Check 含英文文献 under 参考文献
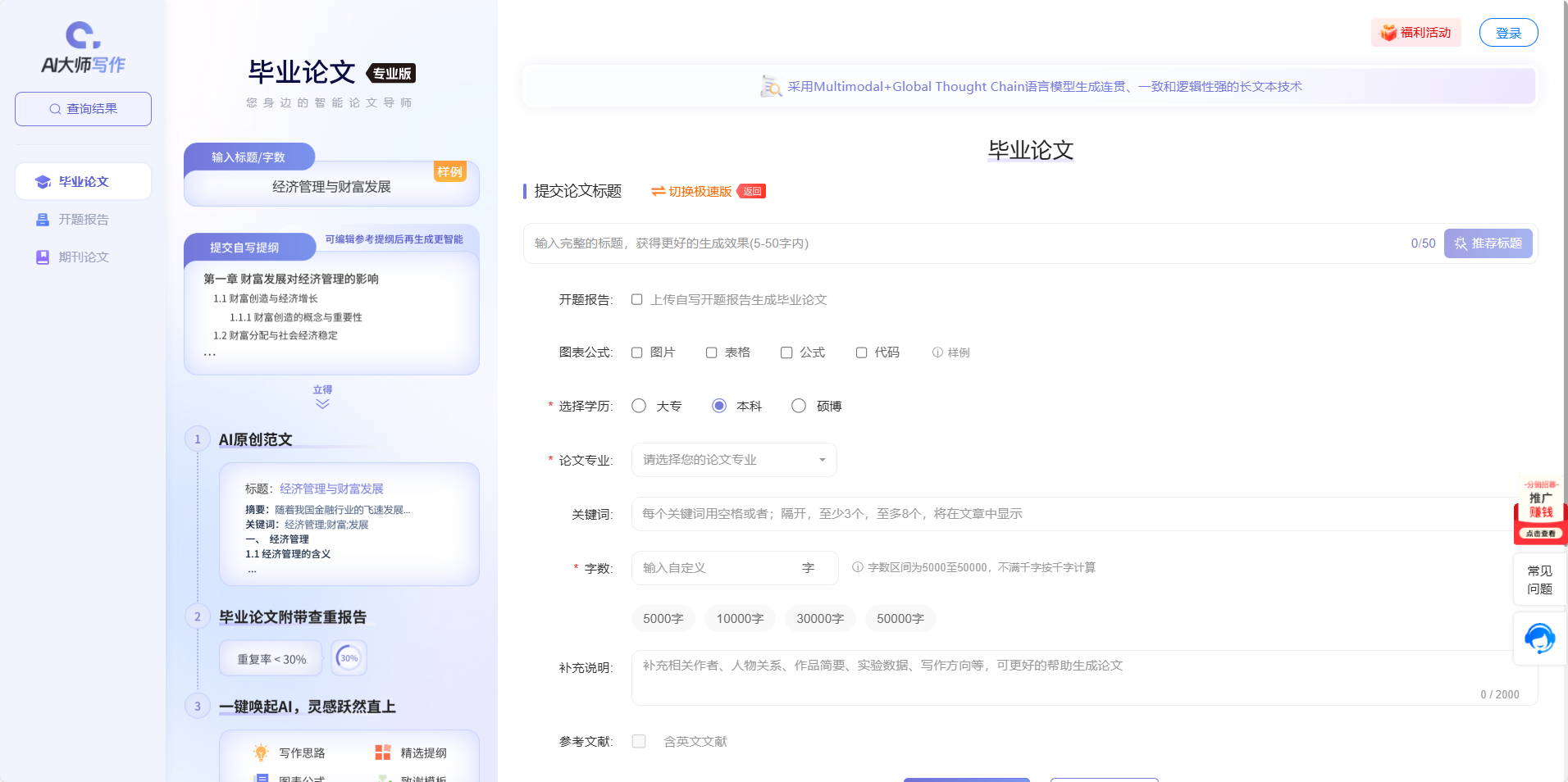1568x782 pixels. coord(638,741)
